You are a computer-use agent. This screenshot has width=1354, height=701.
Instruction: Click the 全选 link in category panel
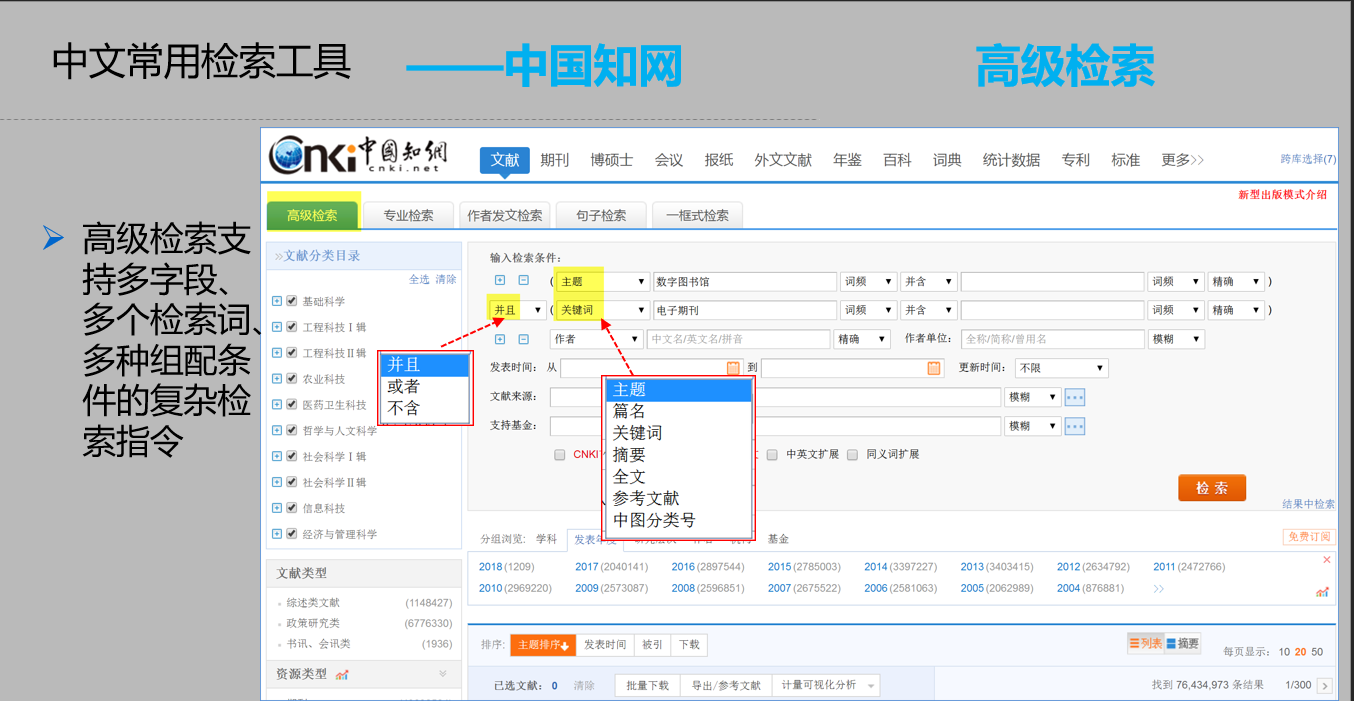click(419, 279)
